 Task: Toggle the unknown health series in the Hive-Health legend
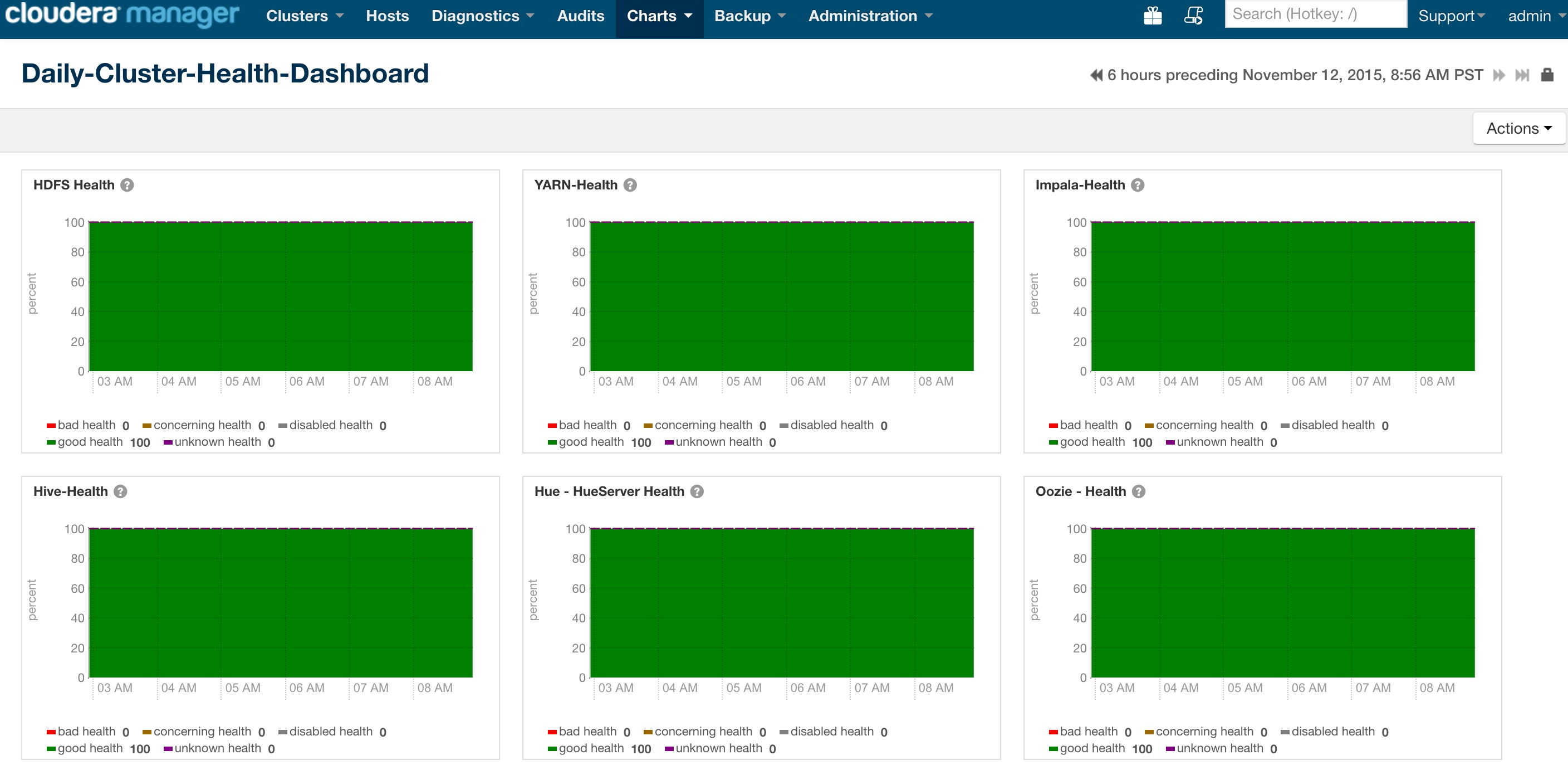point(217,749)
